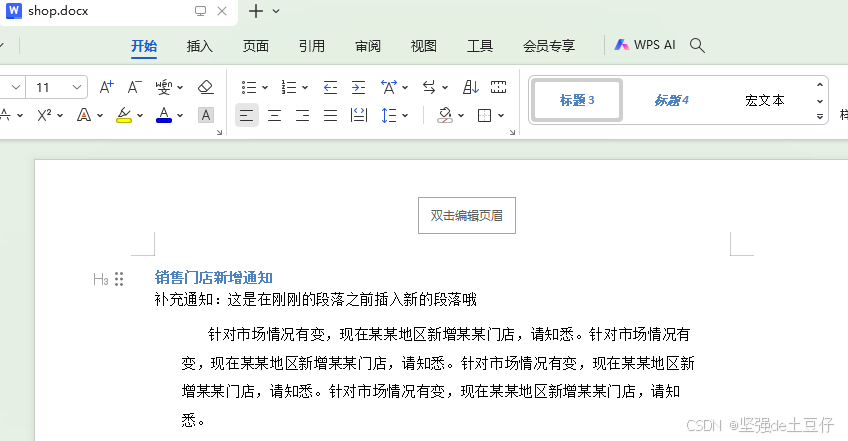The width and height of the screenshot is (848, 441).
Task: Launch WPS AI
Action: point(645,45)
